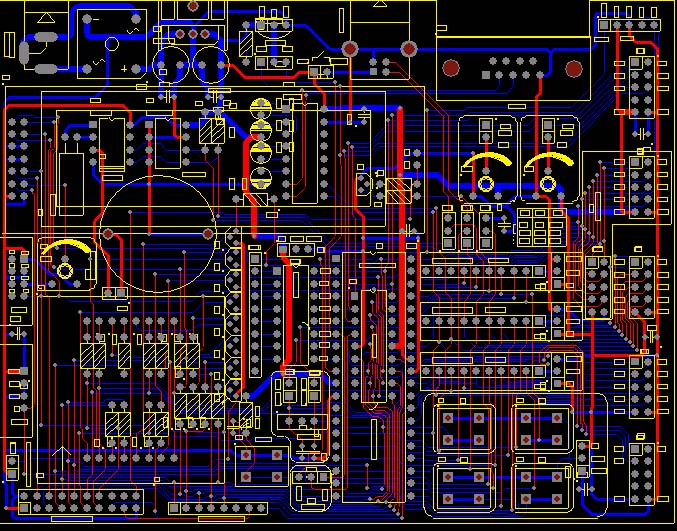Select the red pad at the left end of the large circle
Screen dimensions: 677x531
pyautogui.click(x=108, y=234)
